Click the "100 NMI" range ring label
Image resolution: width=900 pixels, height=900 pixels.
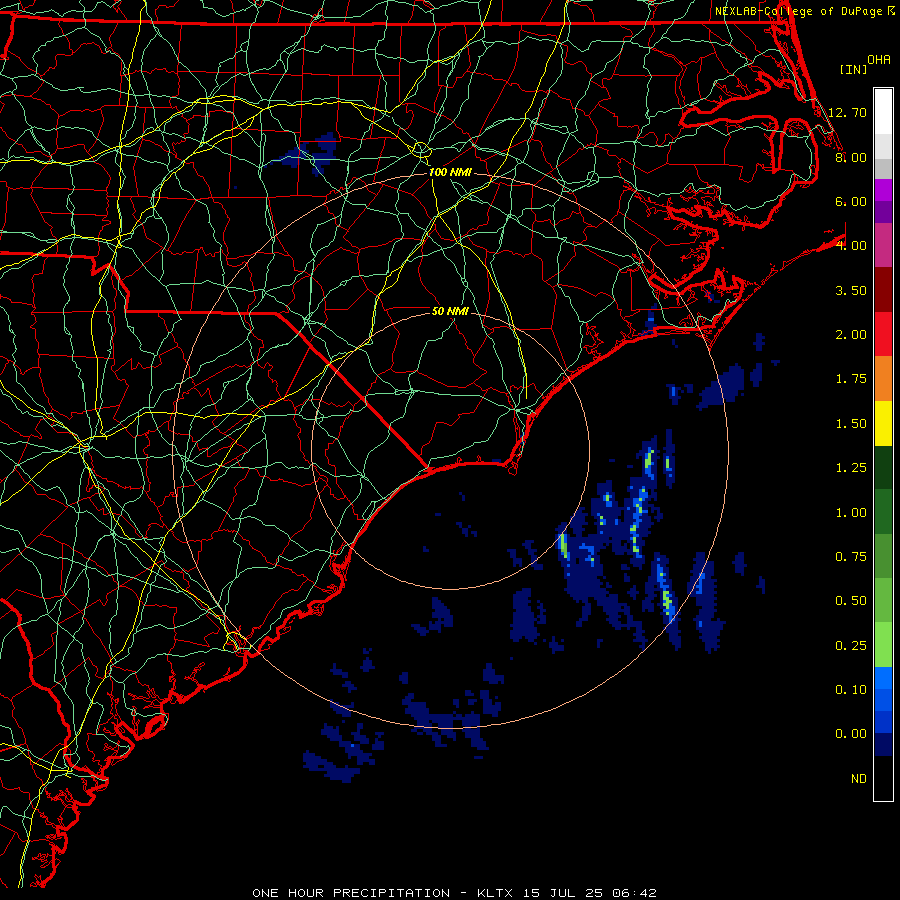(x=450, y=172)
